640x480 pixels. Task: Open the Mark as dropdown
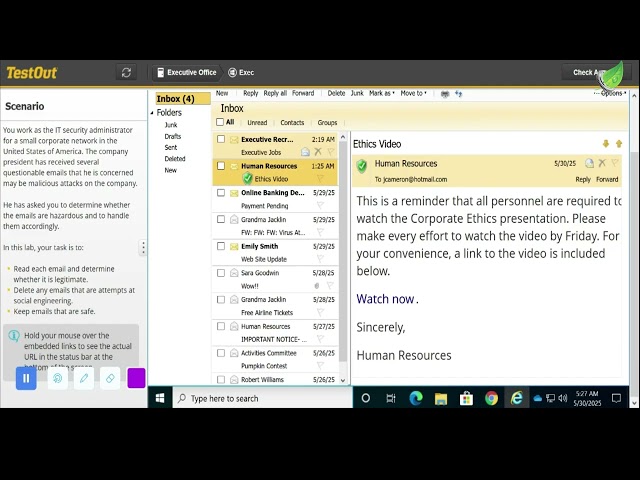[x=382, y=93]
